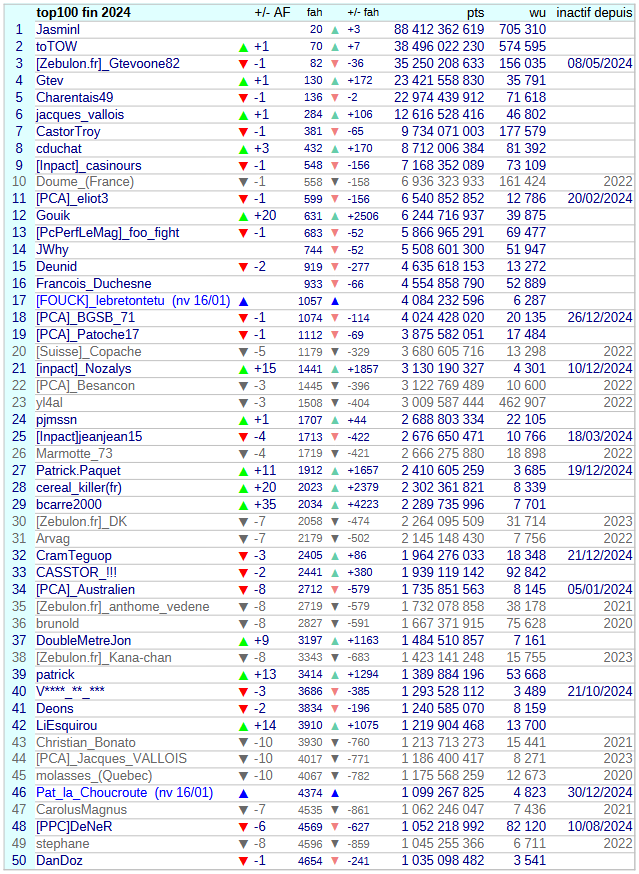Click the 'pts' column header
Viewport: 639px width, 874px height.
click(475, 13)
